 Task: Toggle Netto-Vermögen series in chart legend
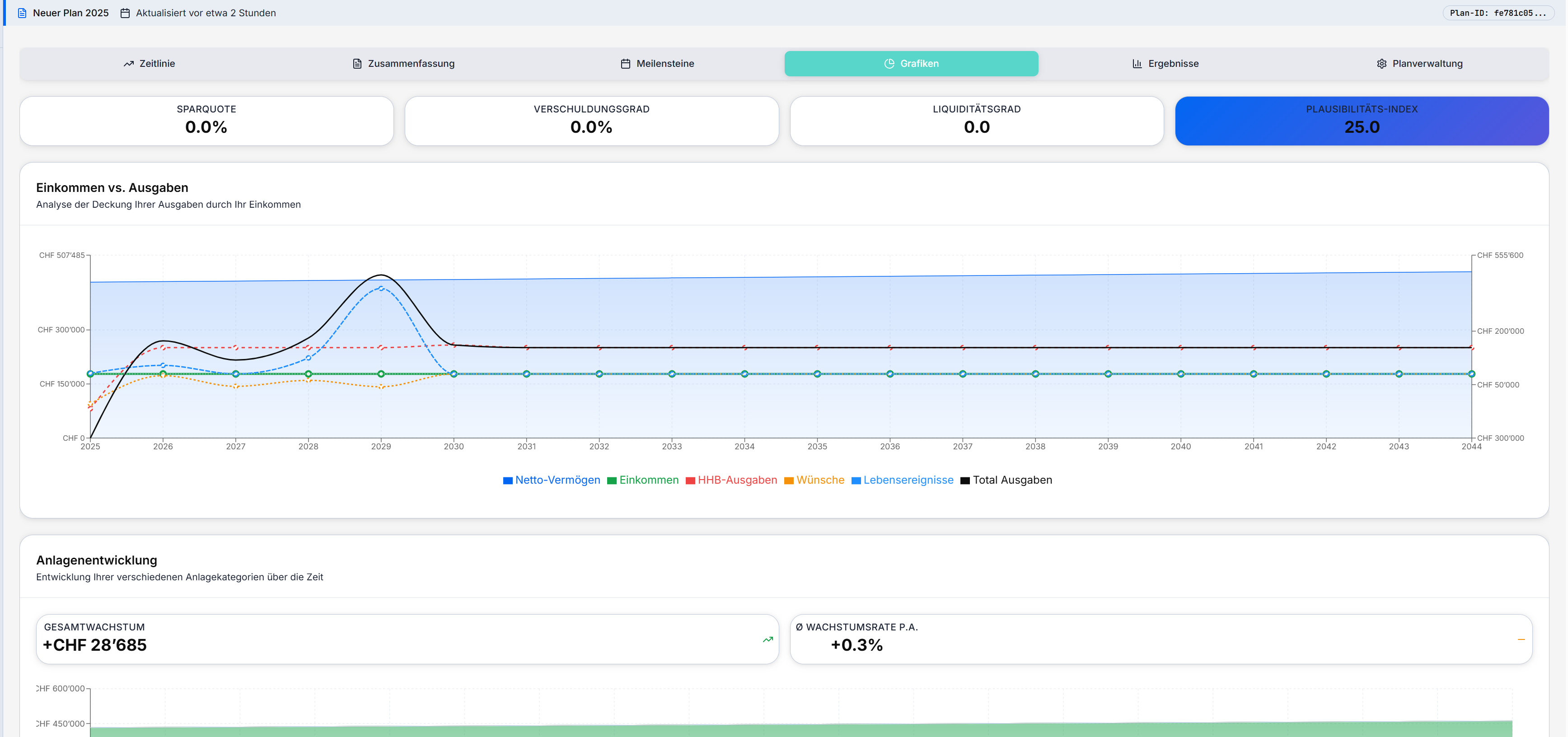pyautogui.click(x=557, y=480)
